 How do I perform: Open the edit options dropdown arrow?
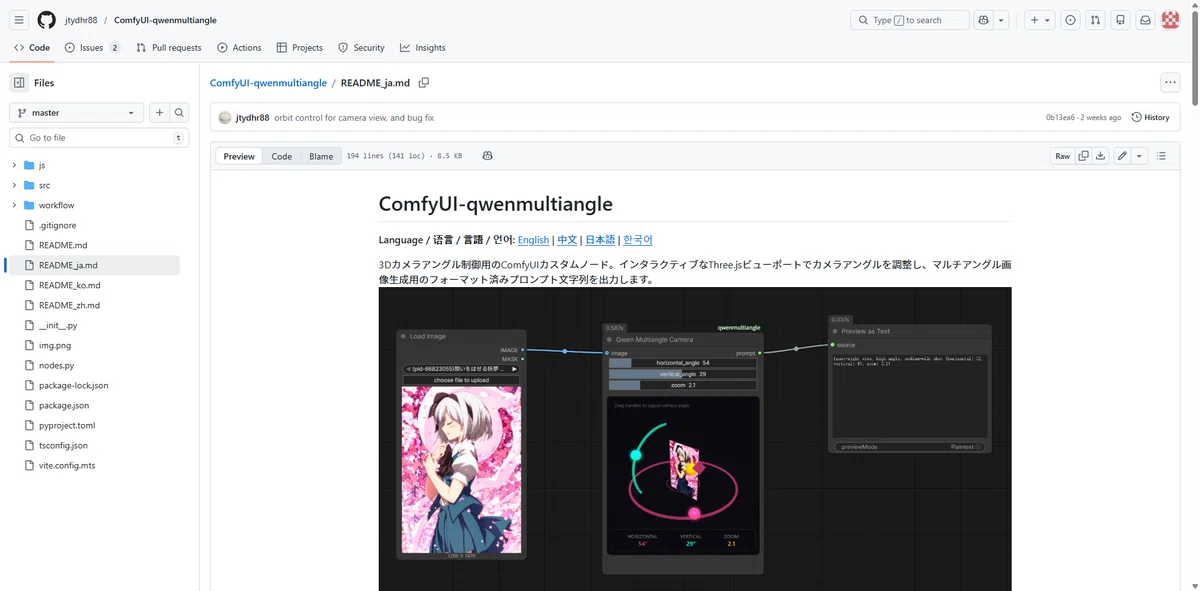pos(1139,156)
